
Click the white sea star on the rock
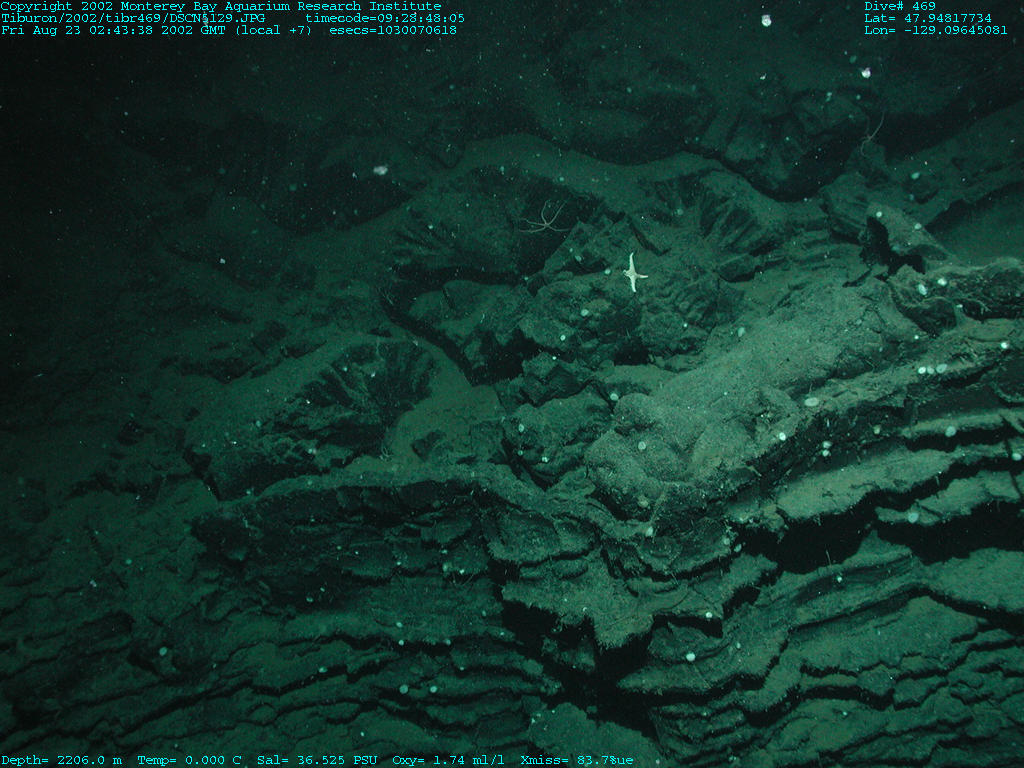(x=634, y=272)
